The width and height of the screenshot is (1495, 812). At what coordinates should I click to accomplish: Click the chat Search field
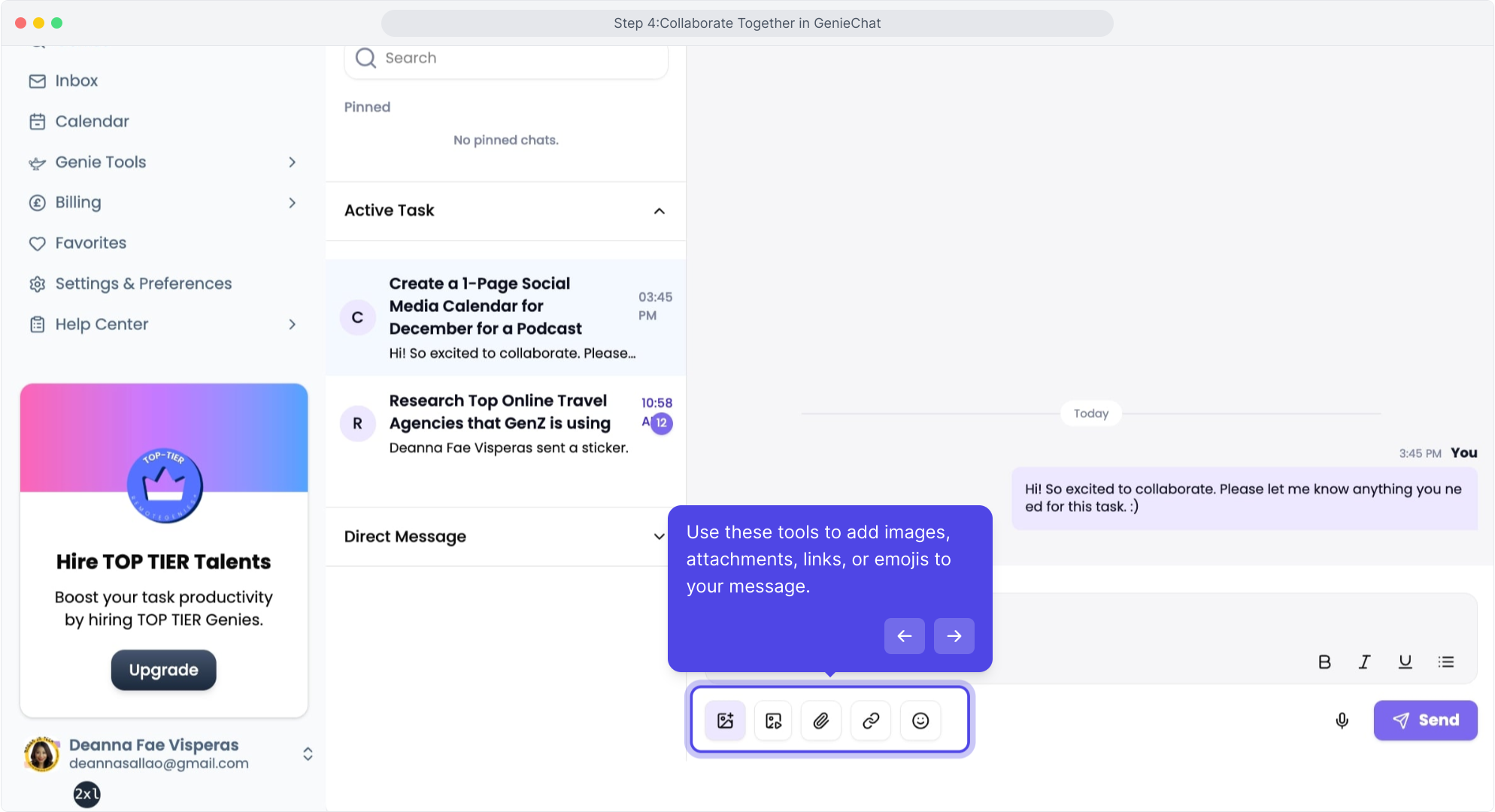(519, 58)
